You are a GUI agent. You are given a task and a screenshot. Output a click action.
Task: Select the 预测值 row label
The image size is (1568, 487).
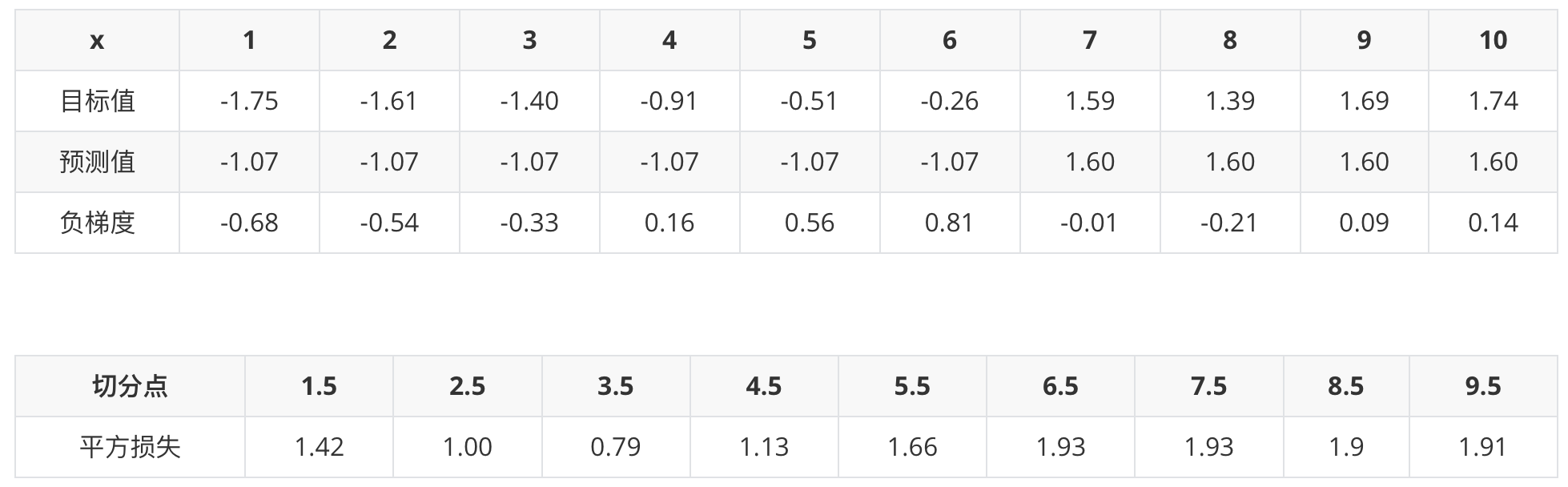97,162
